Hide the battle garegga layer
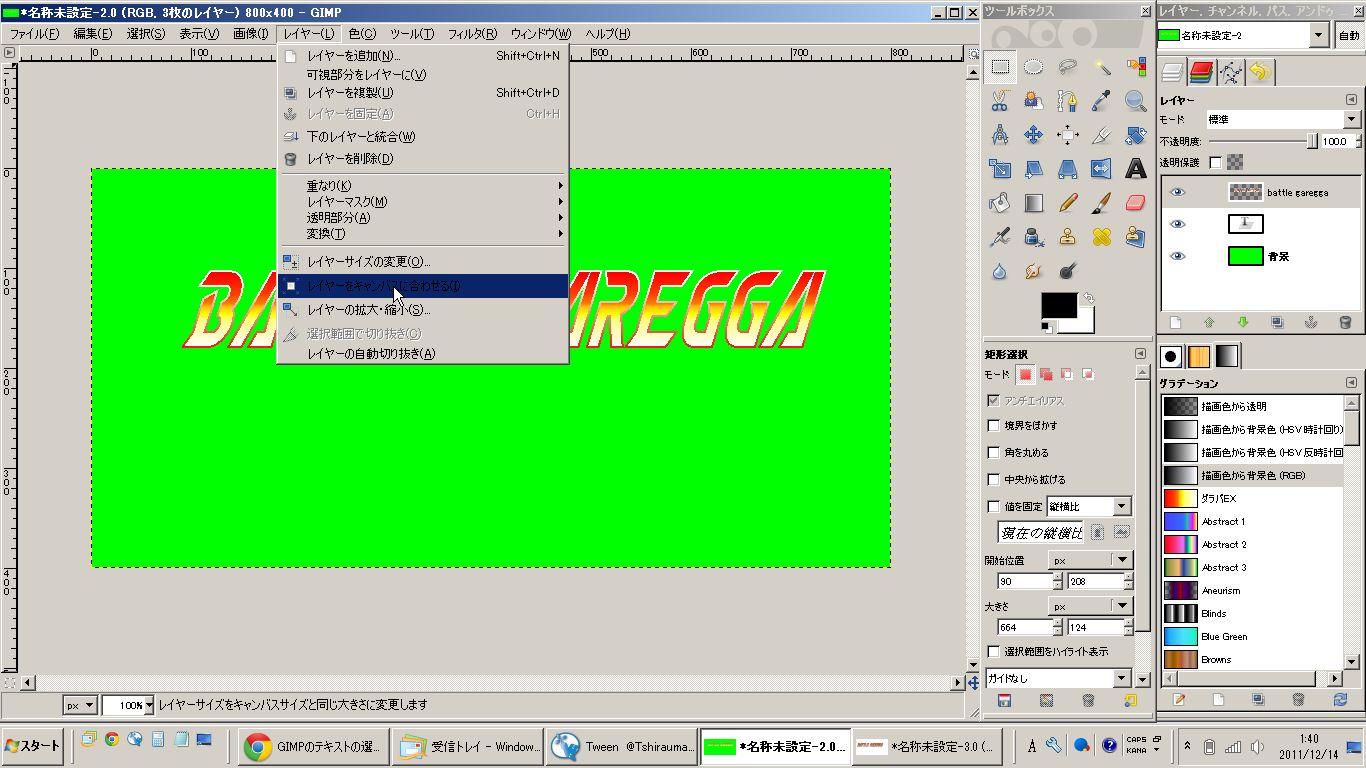Viewport: 1366px width, 768px height. pos(1178,192)
